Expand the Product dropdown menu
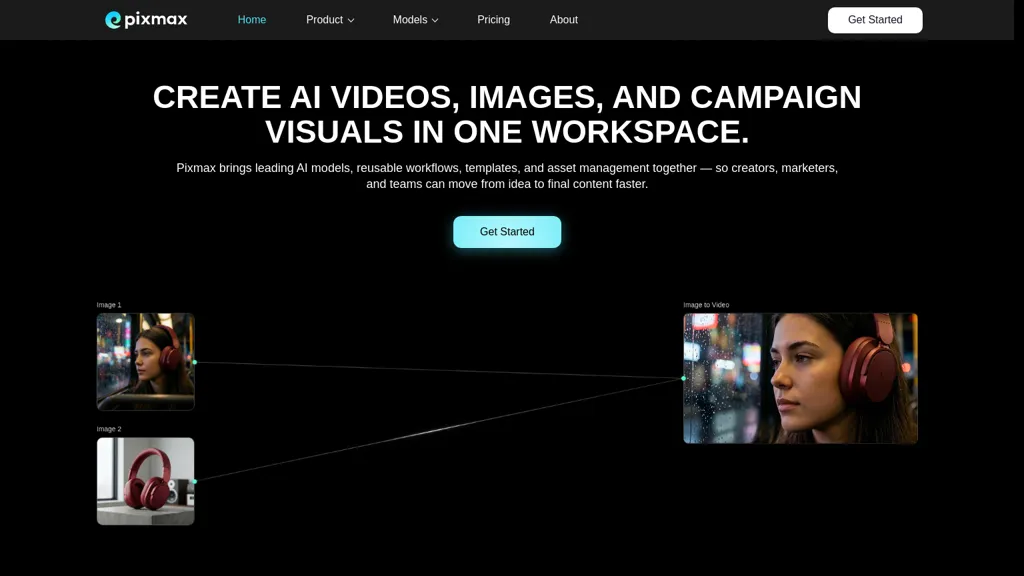This screenshot has height=576, width=1024. coord(330,20)
